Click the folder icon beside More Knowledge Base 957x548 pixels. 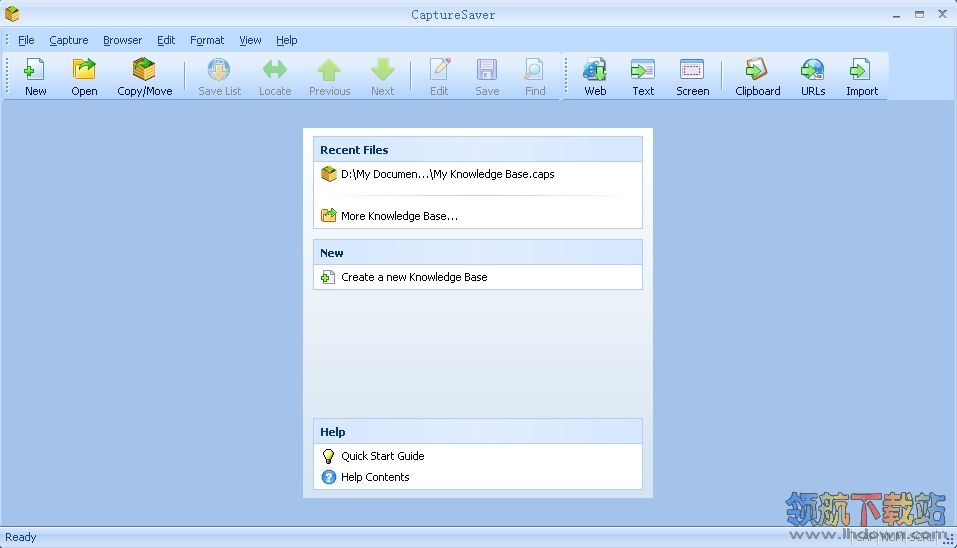click(x=328, y=215)
